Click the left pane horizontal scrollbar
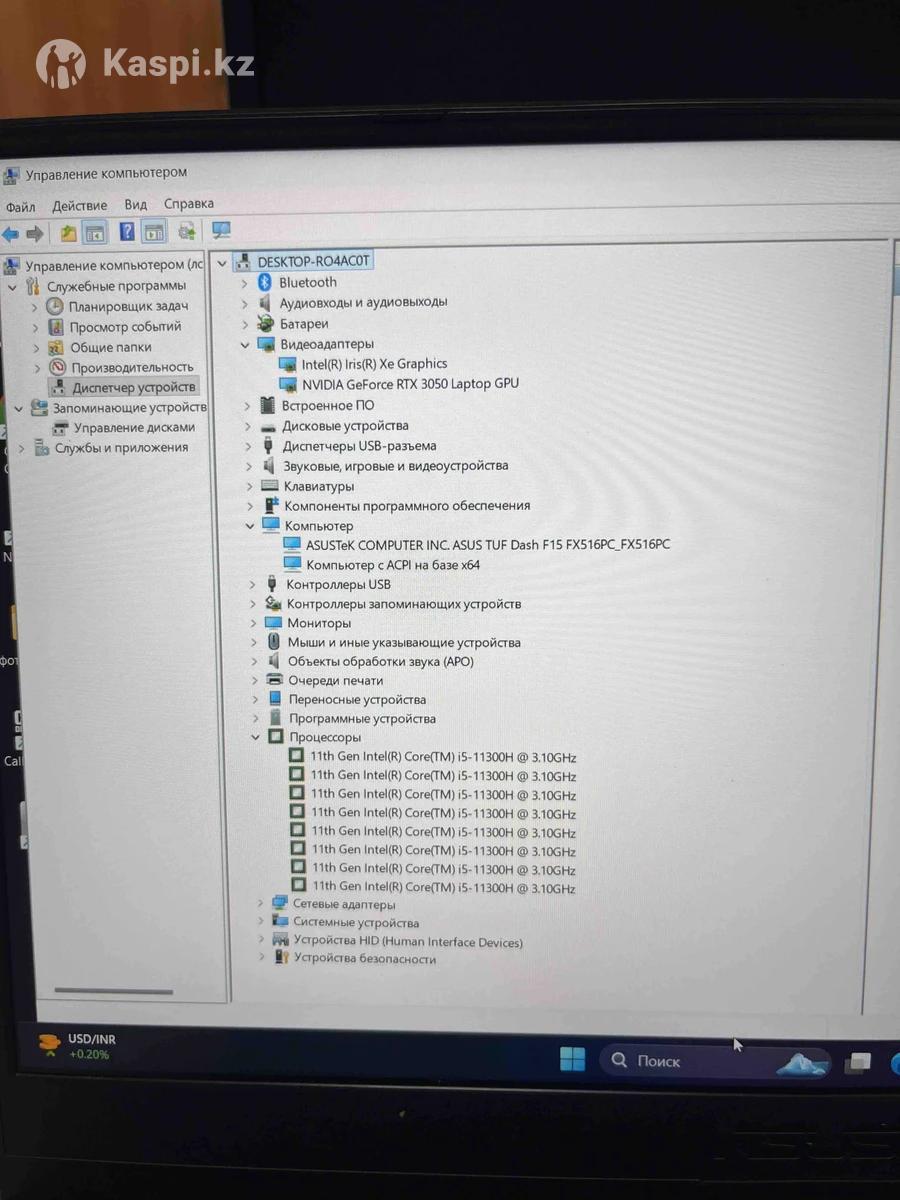This screenshot has height=1200, width=900. tap(113, 990)
